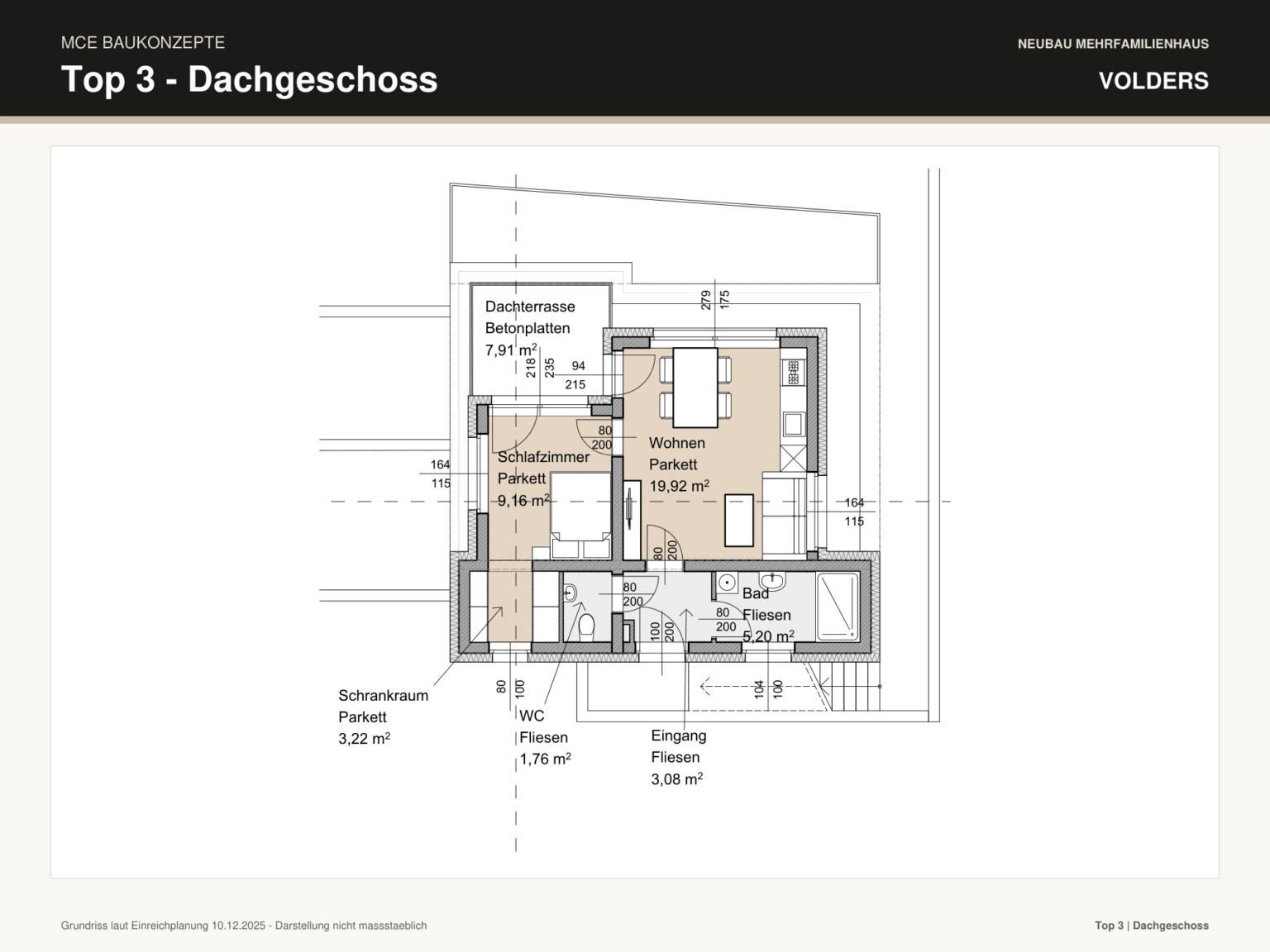
Task: Click the cooktop symbol in the kitchen
Action: [793, 372]
